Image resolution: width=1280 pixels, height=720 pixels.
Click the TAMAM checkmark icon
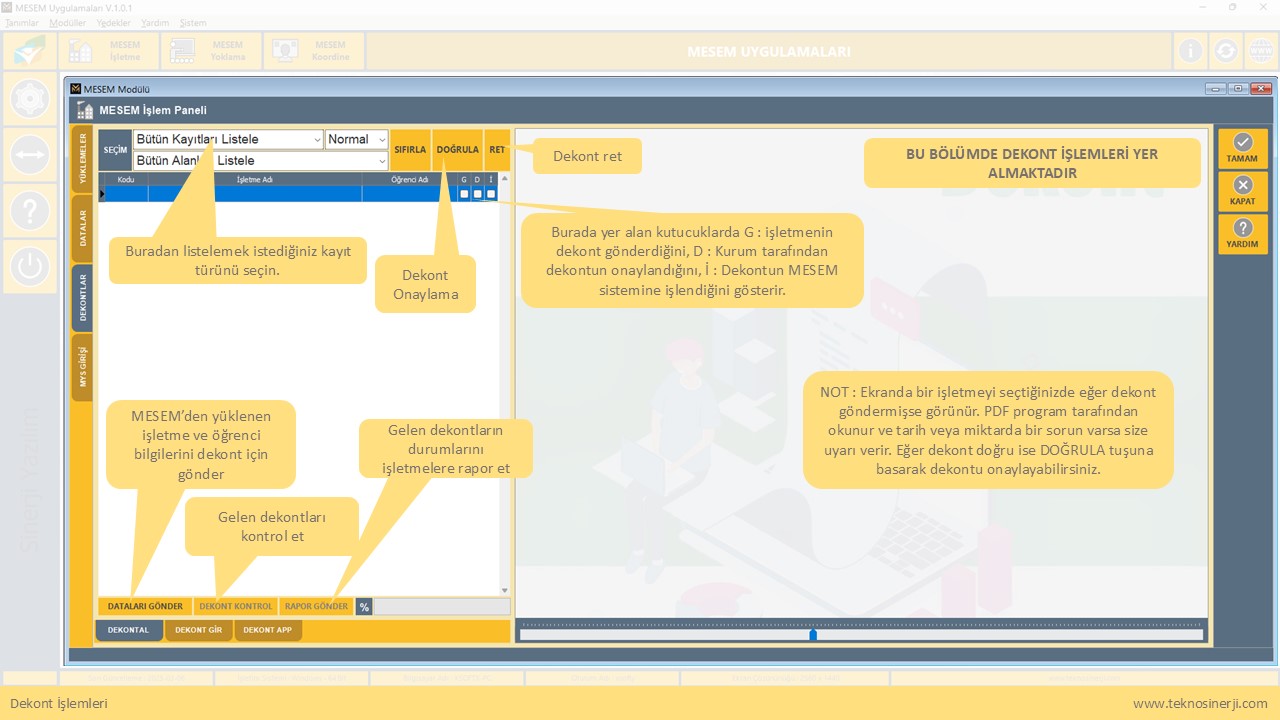click(1243, 144)
